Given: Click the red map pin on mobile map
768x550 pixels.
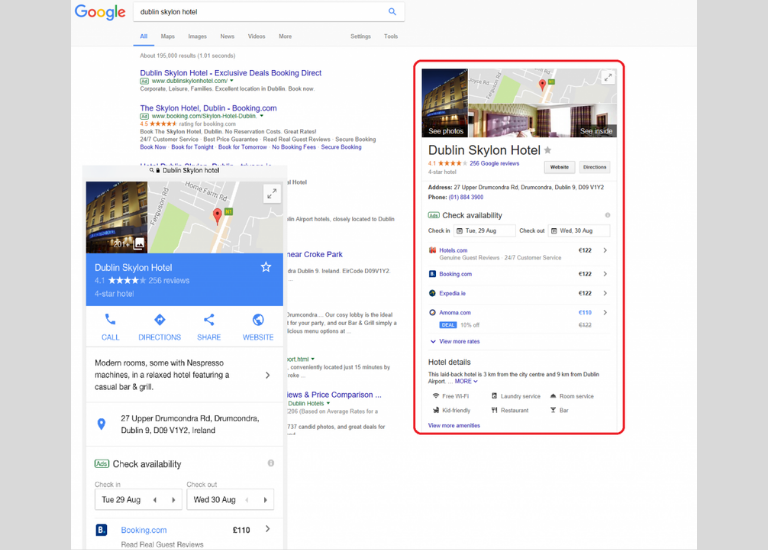Looking at the screenshot, I should tap(217, 215).
